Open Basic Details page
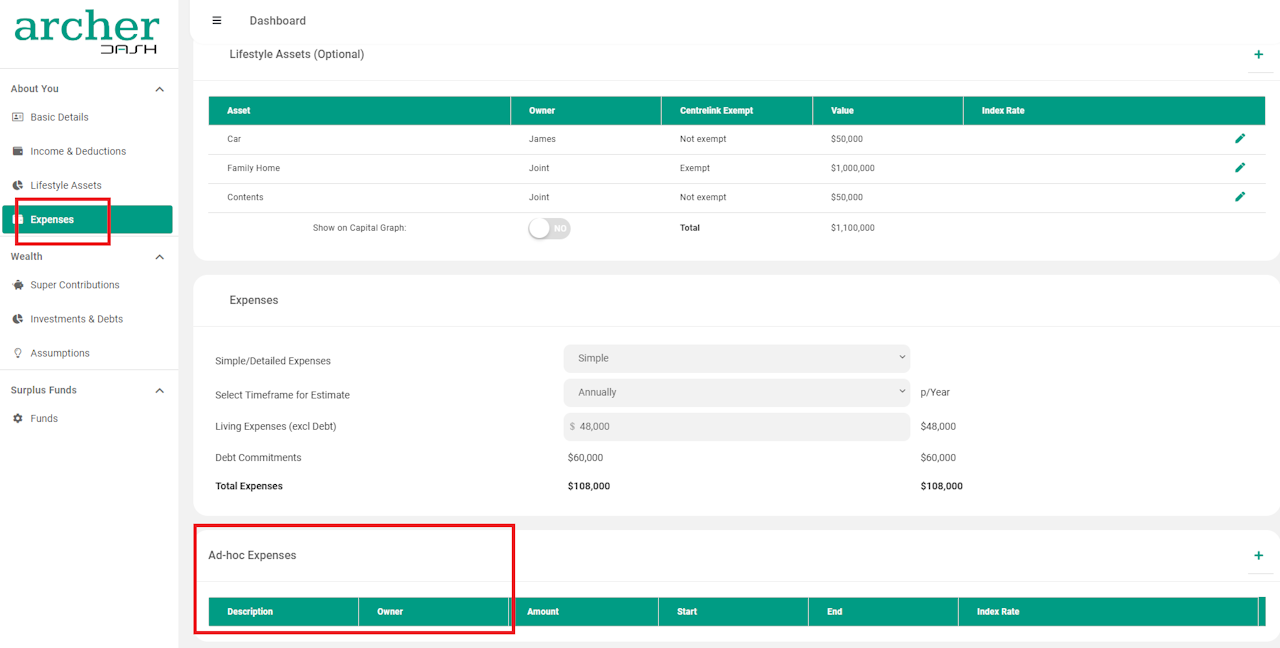Screen dimensions: 1280x648 pyautogui.click(x=59, y=117)
